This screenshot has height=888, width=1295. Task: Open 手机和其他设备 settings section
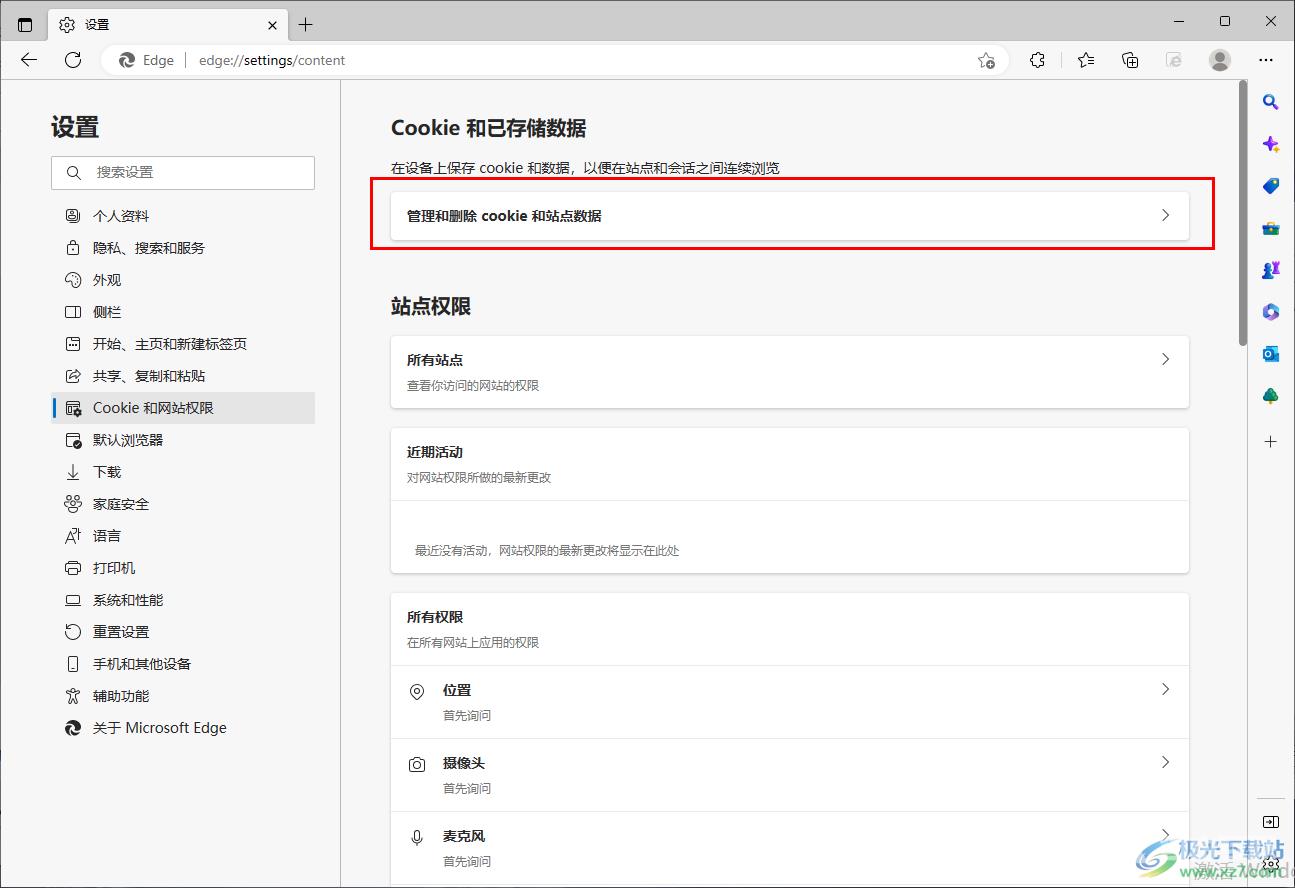tap(183, 664)
